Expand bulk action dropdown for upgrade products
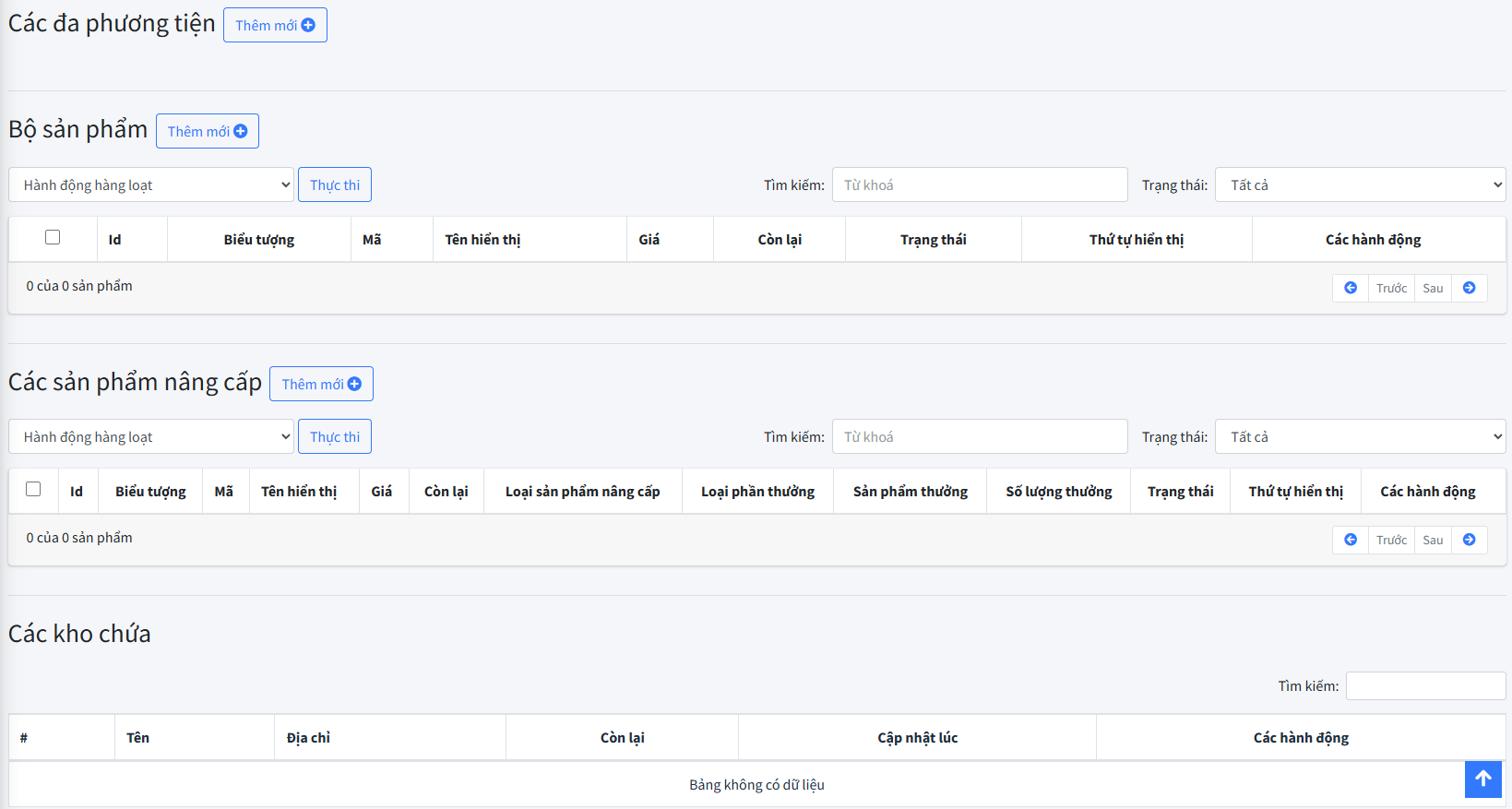The width and height of the screenshot is (1512, 809). [151, 436]
